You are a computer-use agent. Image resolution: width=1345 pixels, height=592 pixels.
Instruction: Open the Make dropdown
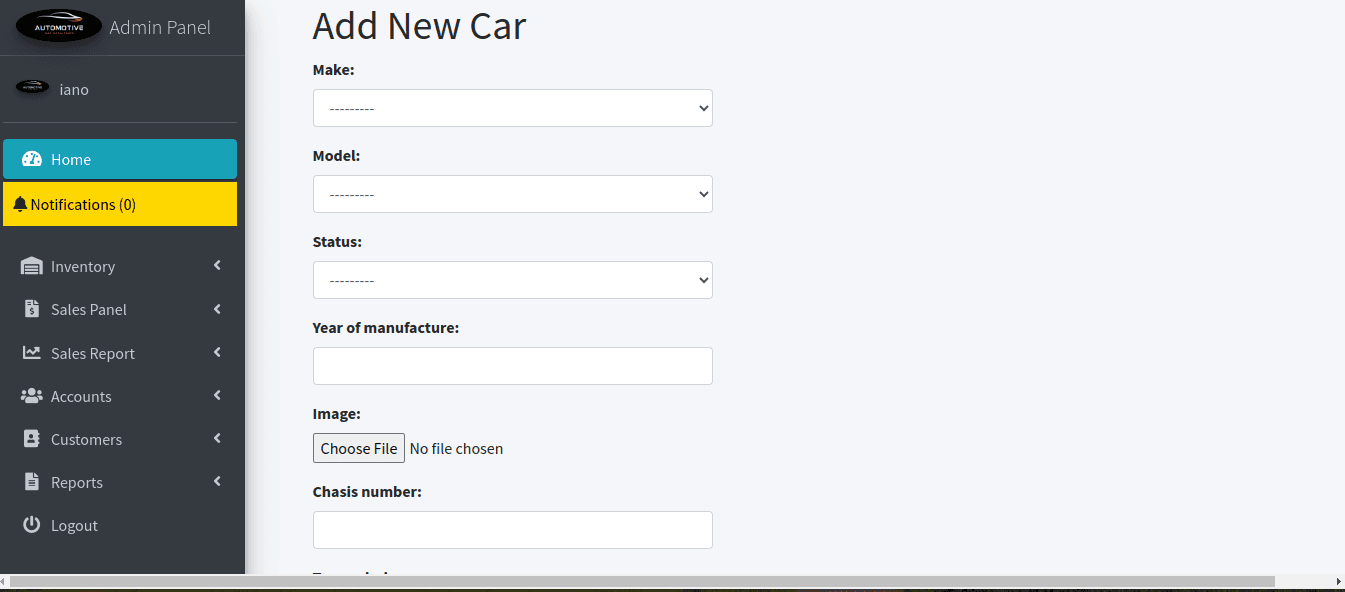click(x=513, y=108)
